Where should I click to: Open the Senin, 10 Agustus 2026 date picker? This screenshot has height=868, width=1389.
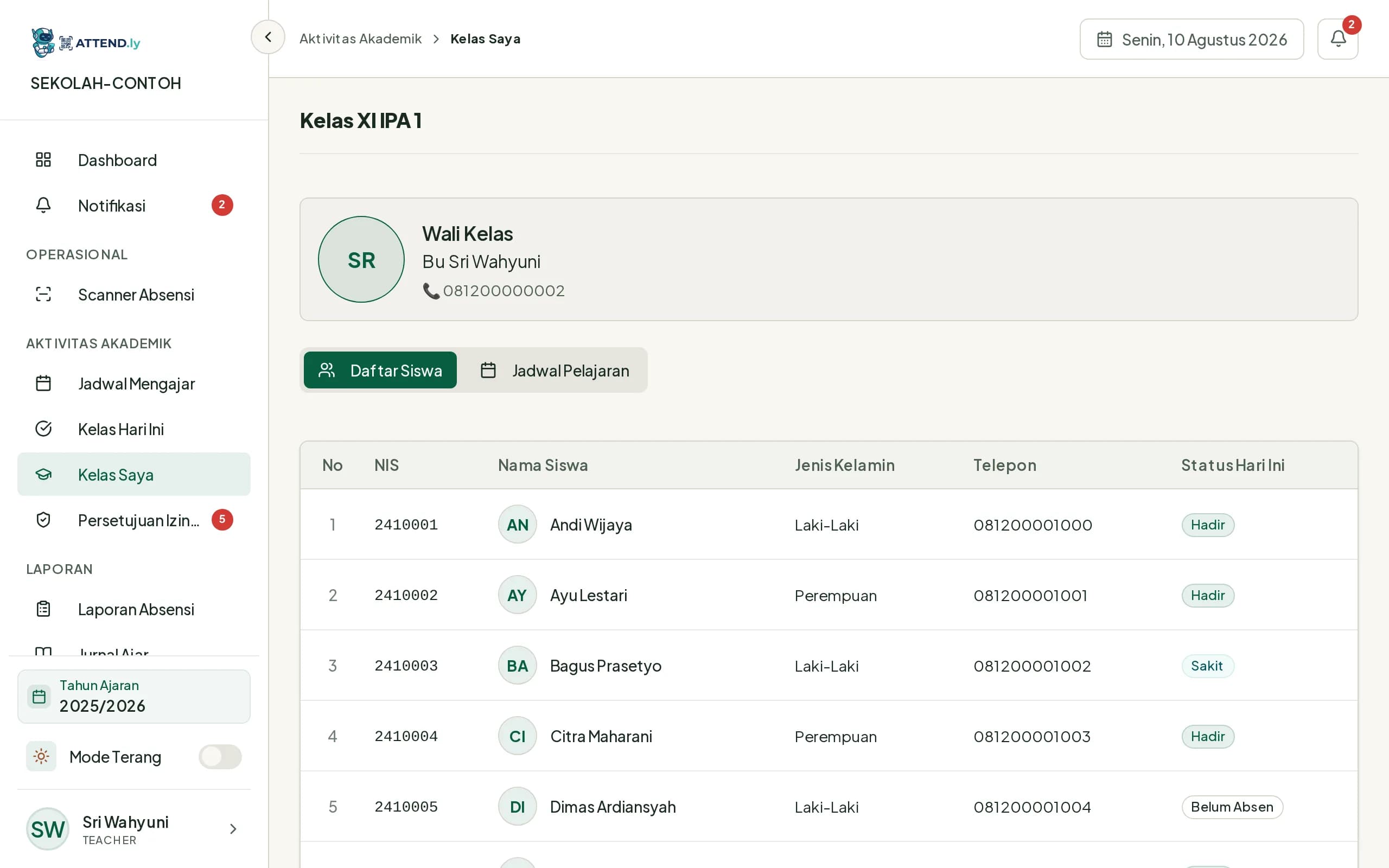point(1192,39)
